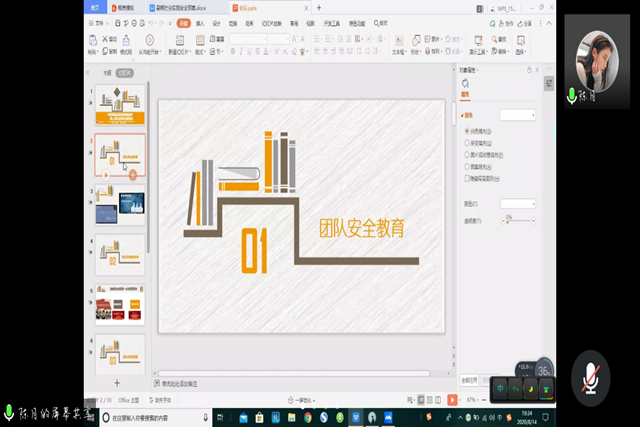
Task: Open the color dropdown in properties panel
Action: pos(518,203)
